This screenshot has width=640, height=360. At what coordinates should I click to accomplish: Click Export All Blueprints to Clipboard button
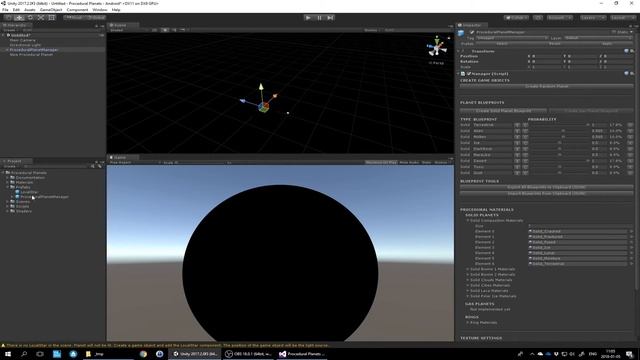[x=547, y=187]
